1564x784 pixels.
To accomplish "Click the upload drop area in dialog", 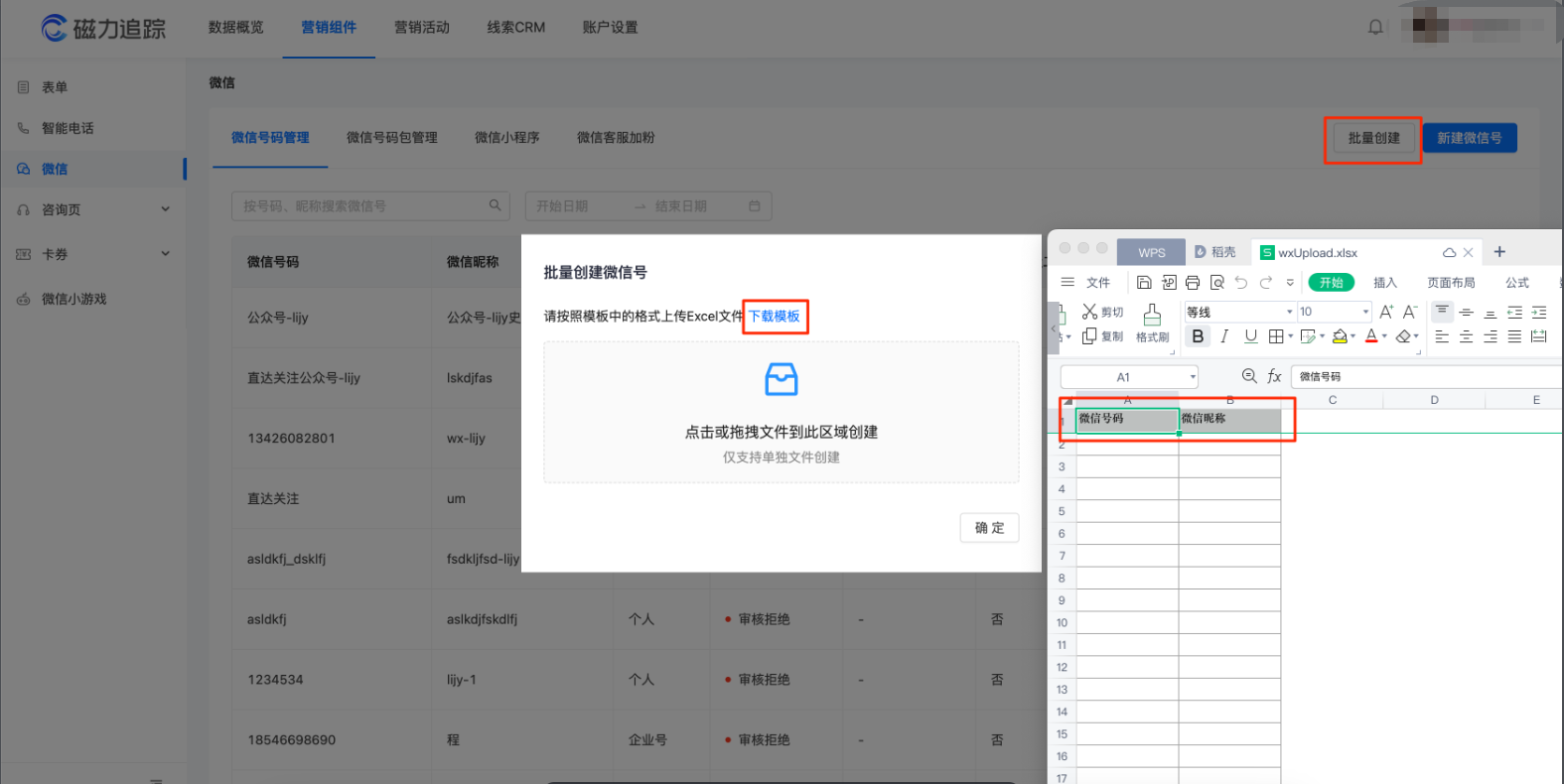I will [x=782, y=413].
